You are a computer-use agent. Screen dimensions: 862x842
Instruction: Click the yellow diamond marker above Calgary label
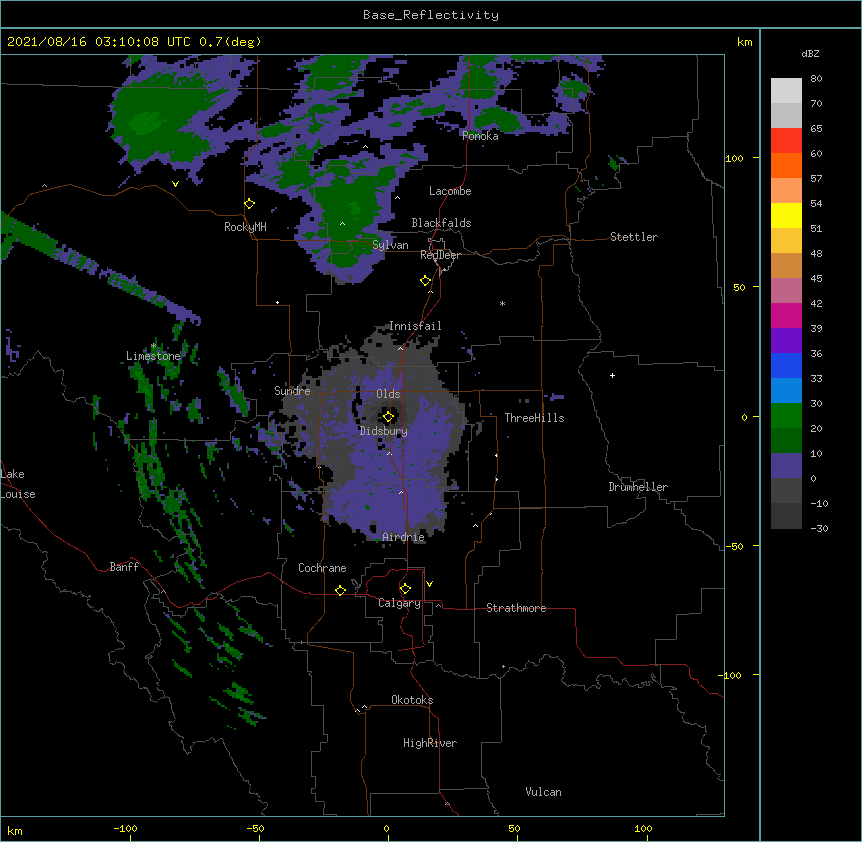point(405,589)
